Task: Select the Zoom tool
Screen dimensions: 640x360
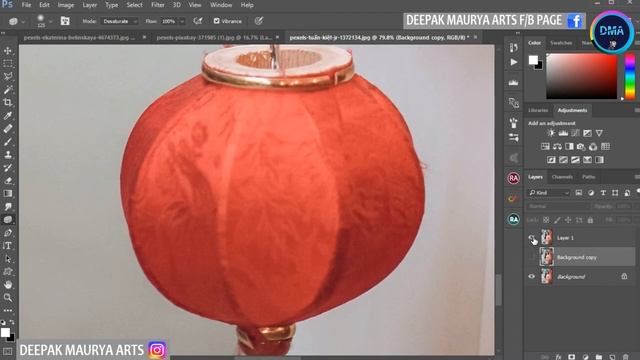Action: point(8,298)
